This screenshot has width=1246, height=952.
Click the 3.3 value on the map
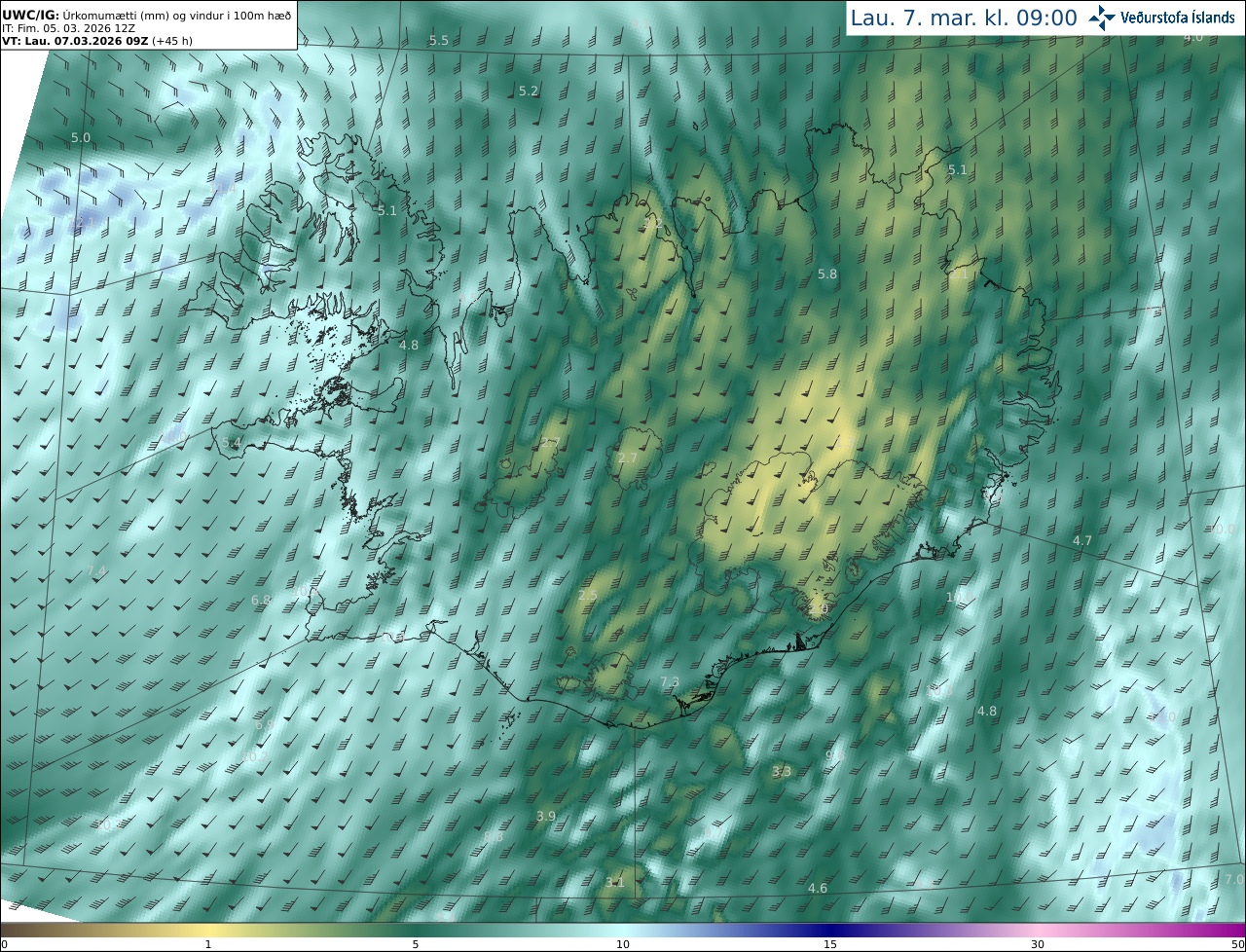coord(782,772)
